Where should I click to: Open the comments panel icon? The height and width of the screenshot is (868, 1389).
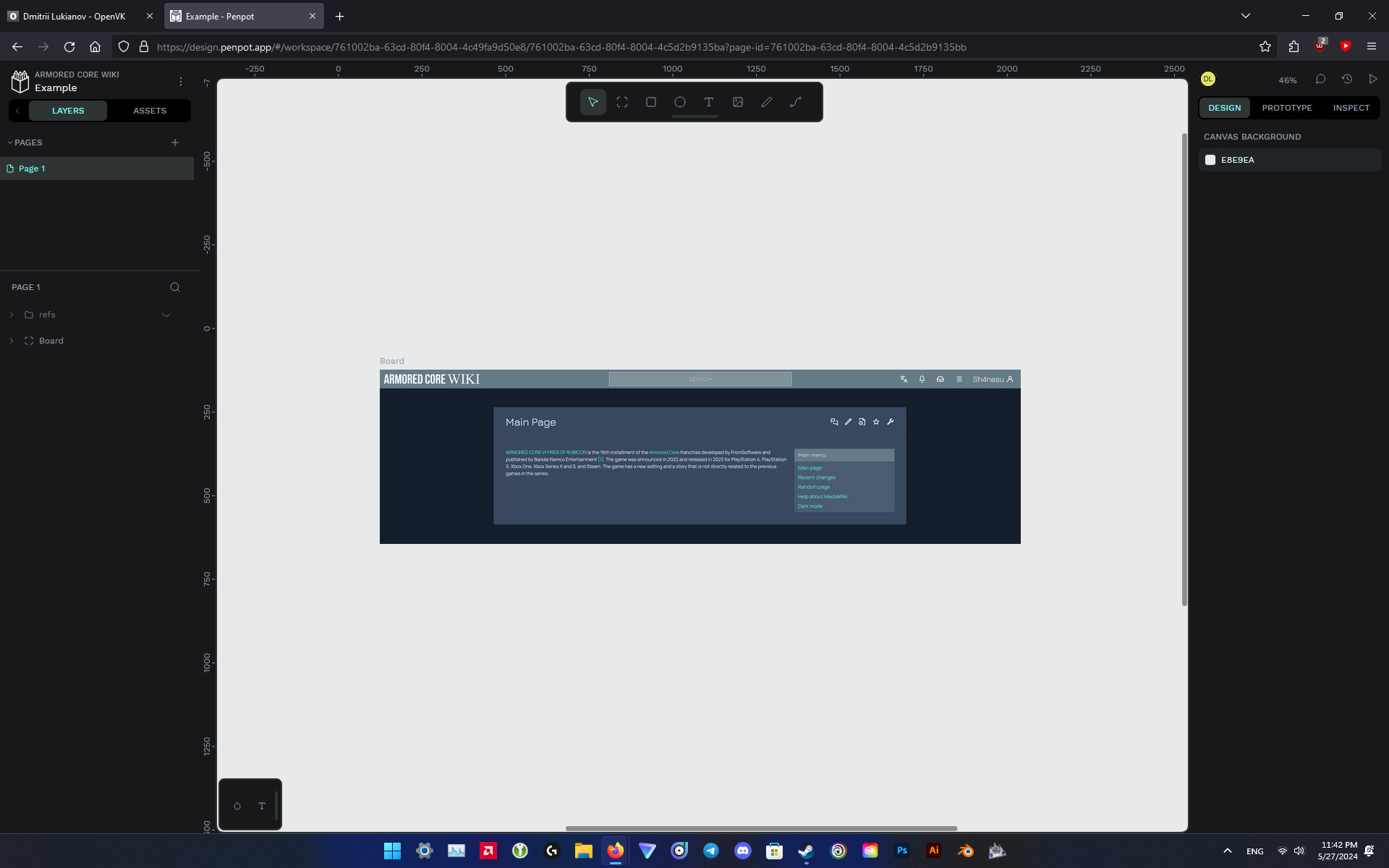[x=1320, y=79]
